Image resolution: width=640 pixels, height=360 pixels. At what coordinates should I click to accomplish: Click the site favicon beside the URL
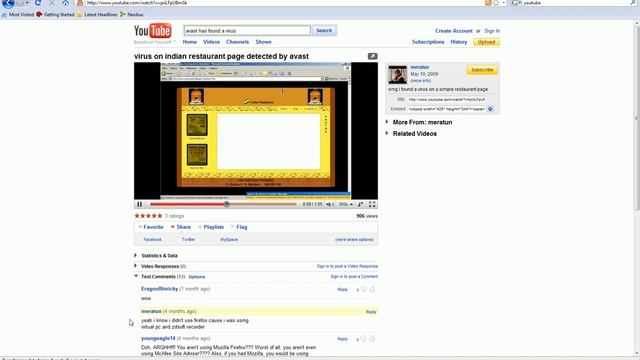point(80,3)
